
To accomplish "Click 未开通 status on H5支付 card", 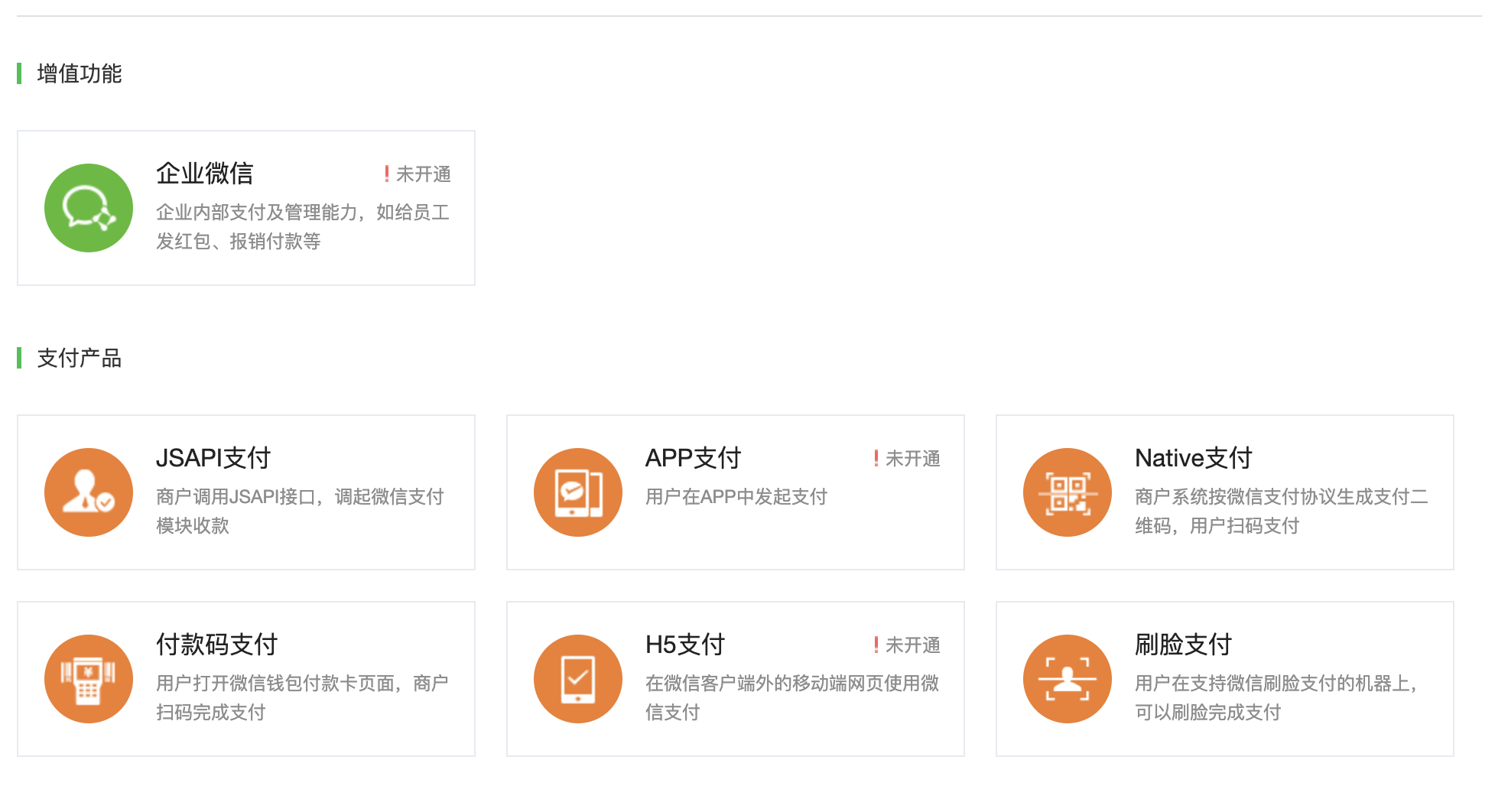I will click(907, 645).
